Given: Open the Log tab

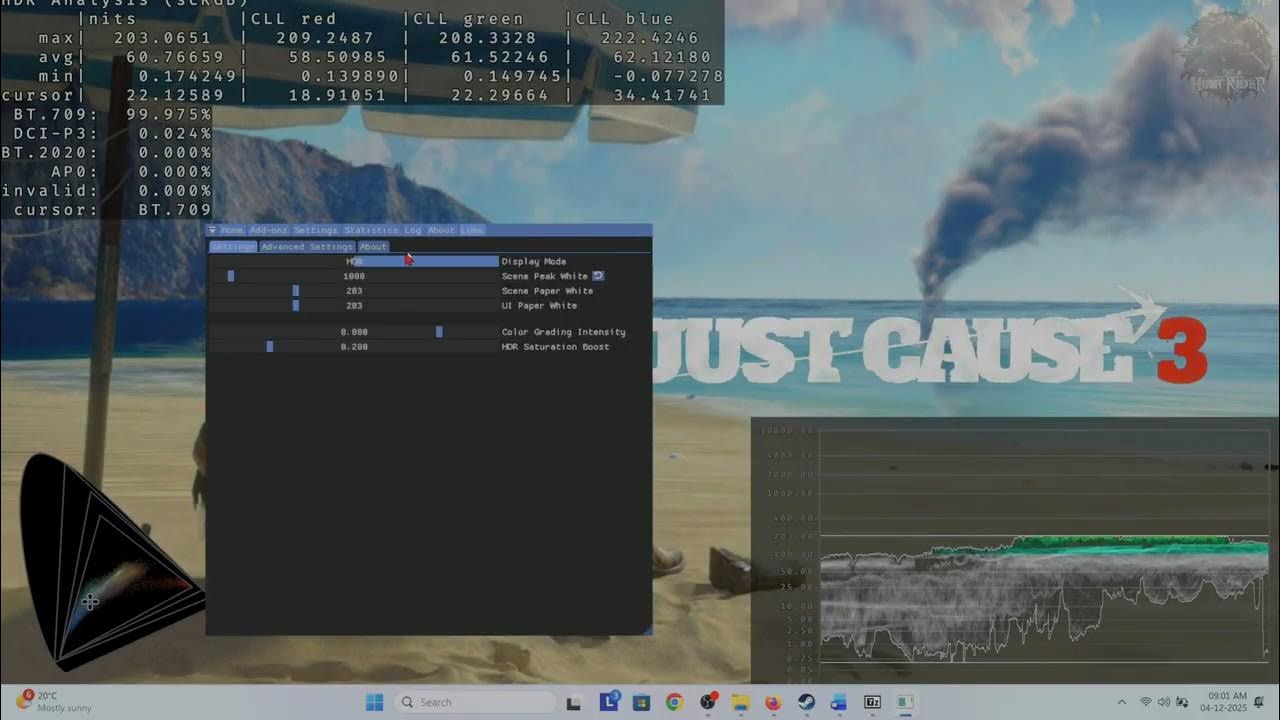Looking at the screenshot, I should (x=412, y=230).
